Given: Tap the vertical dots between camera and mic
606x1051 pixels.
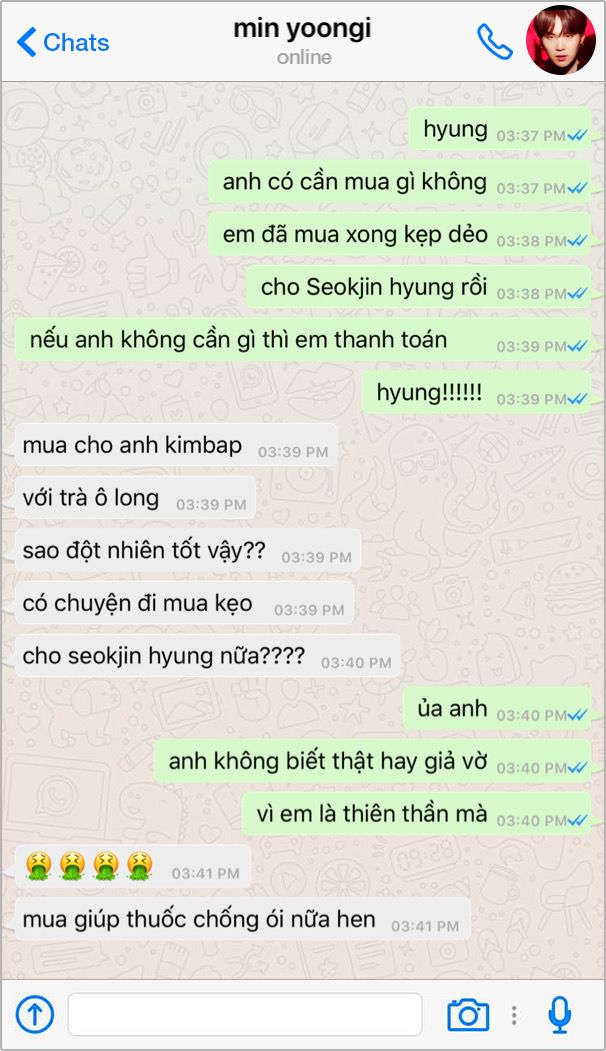Looking at the screenshot, I should pyautogui.click(x=514, y=1015).
